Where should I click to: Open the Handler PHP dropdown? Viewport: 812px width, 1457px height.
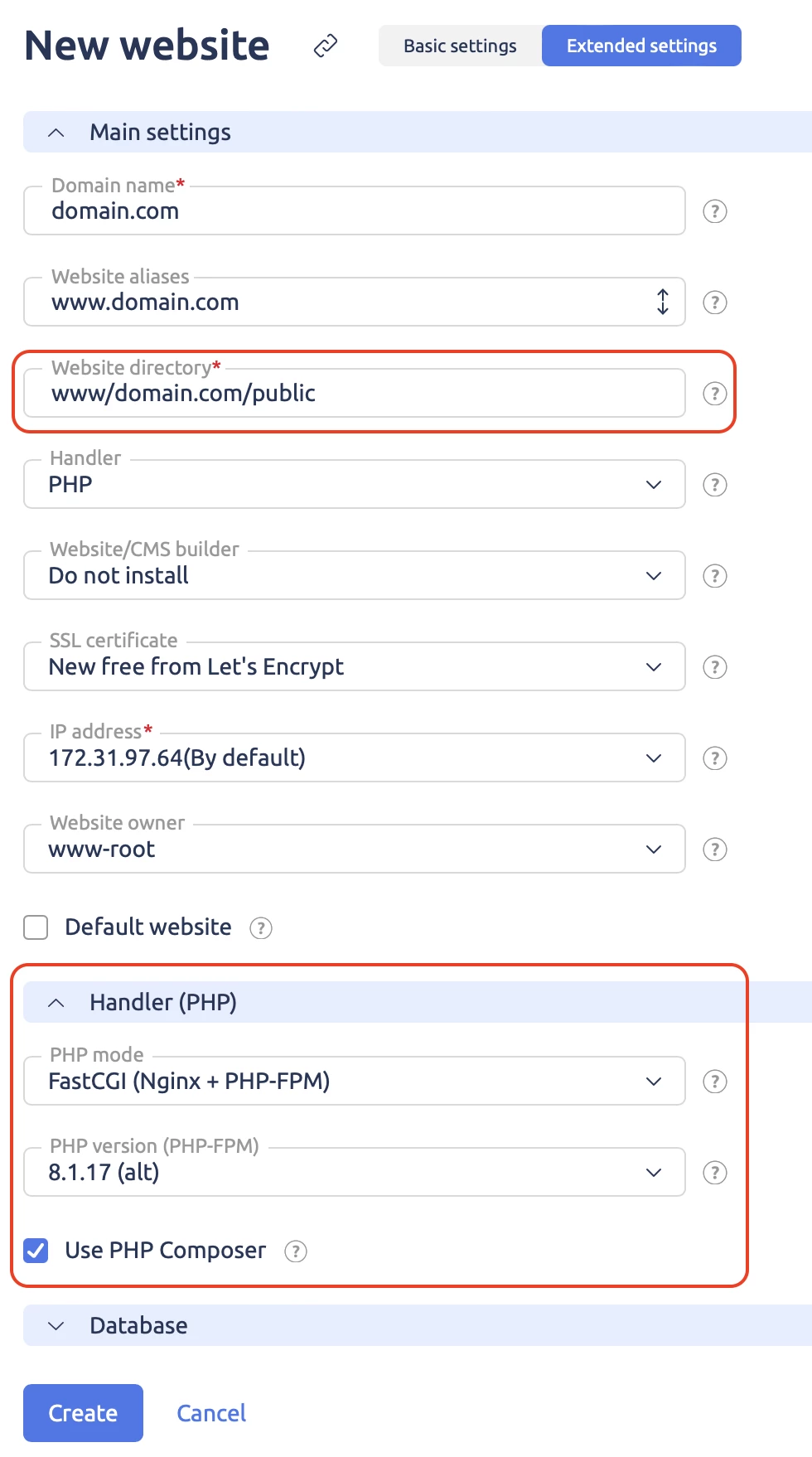click(x=355, y=484)
